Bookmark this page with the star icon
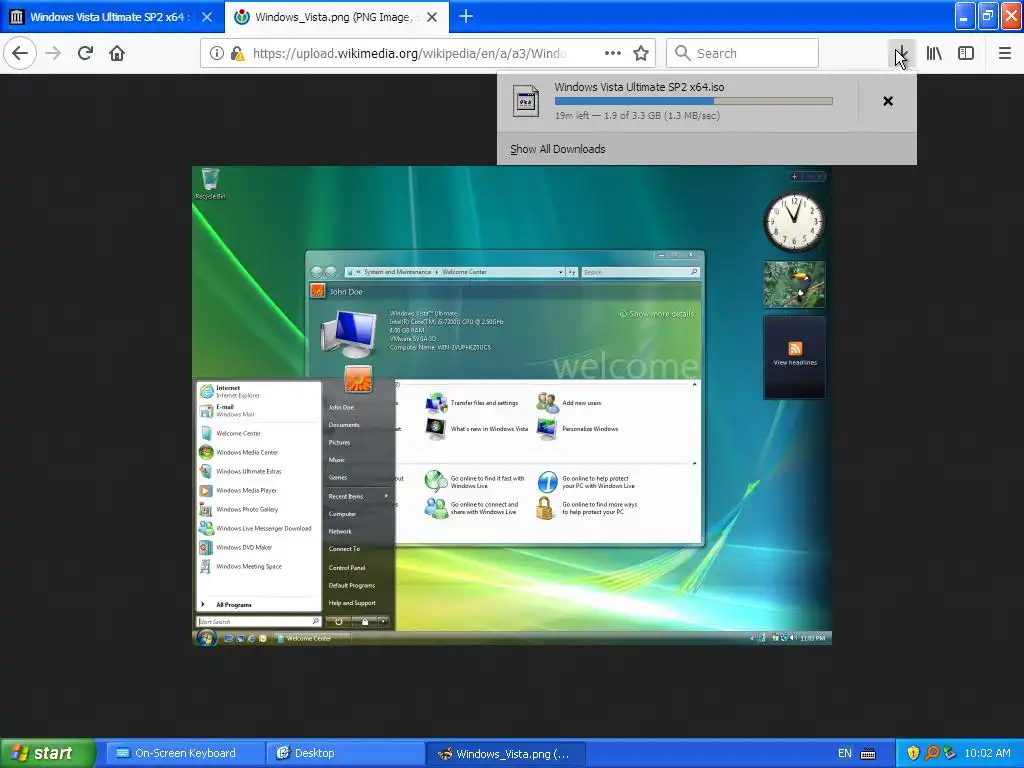 641,53
